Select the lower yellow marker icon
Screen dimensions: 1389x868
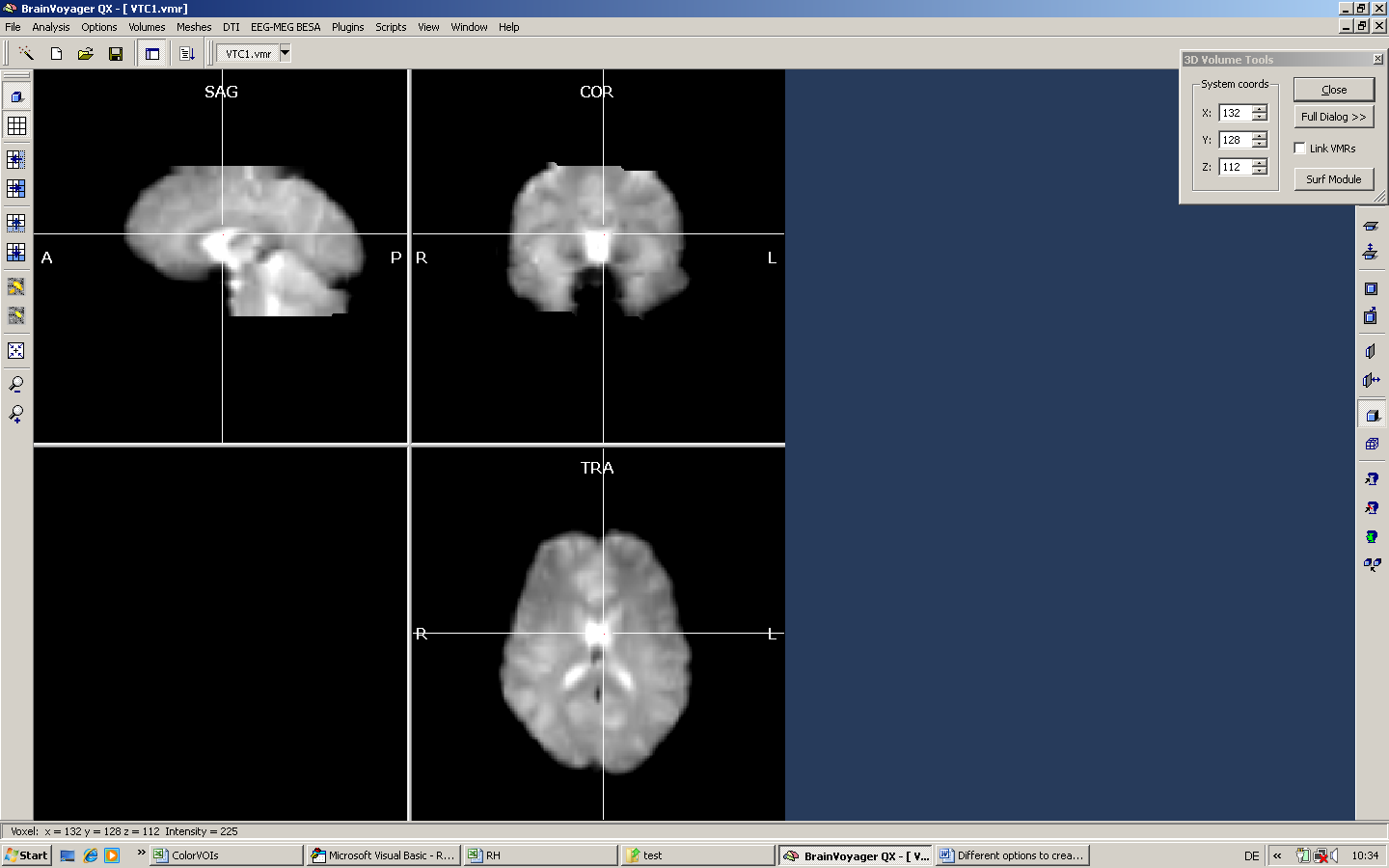point(16,315)
